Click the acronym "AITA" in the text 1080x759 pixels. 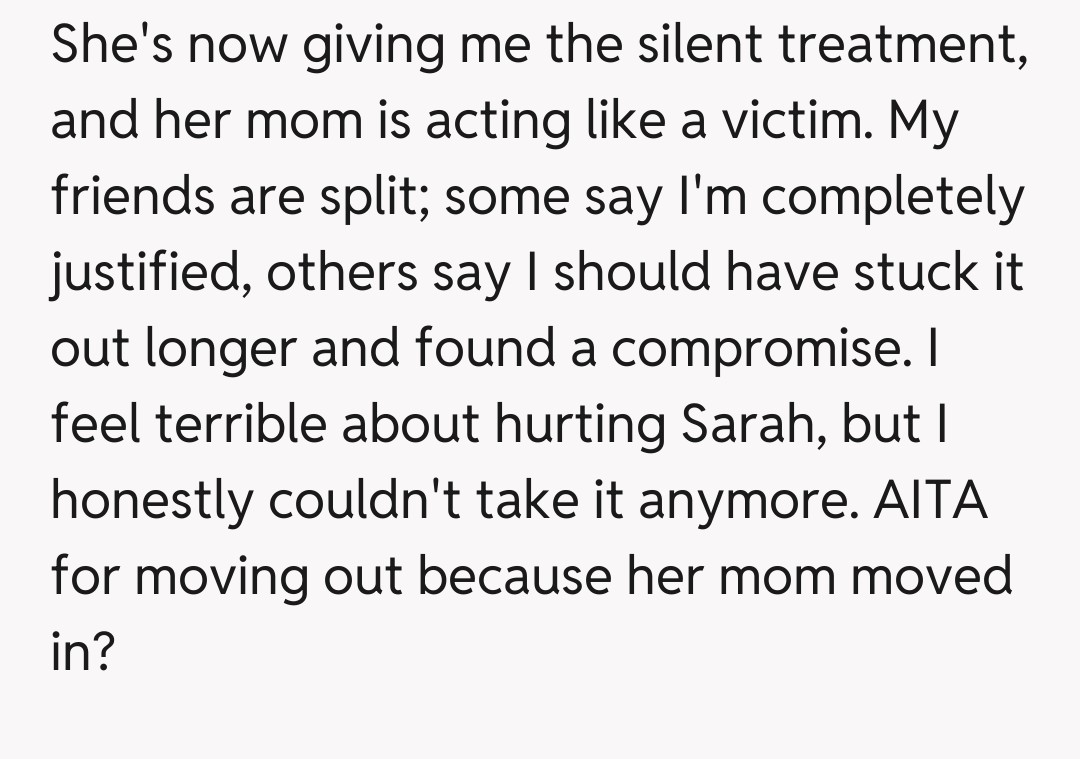(x=931, y=500)
